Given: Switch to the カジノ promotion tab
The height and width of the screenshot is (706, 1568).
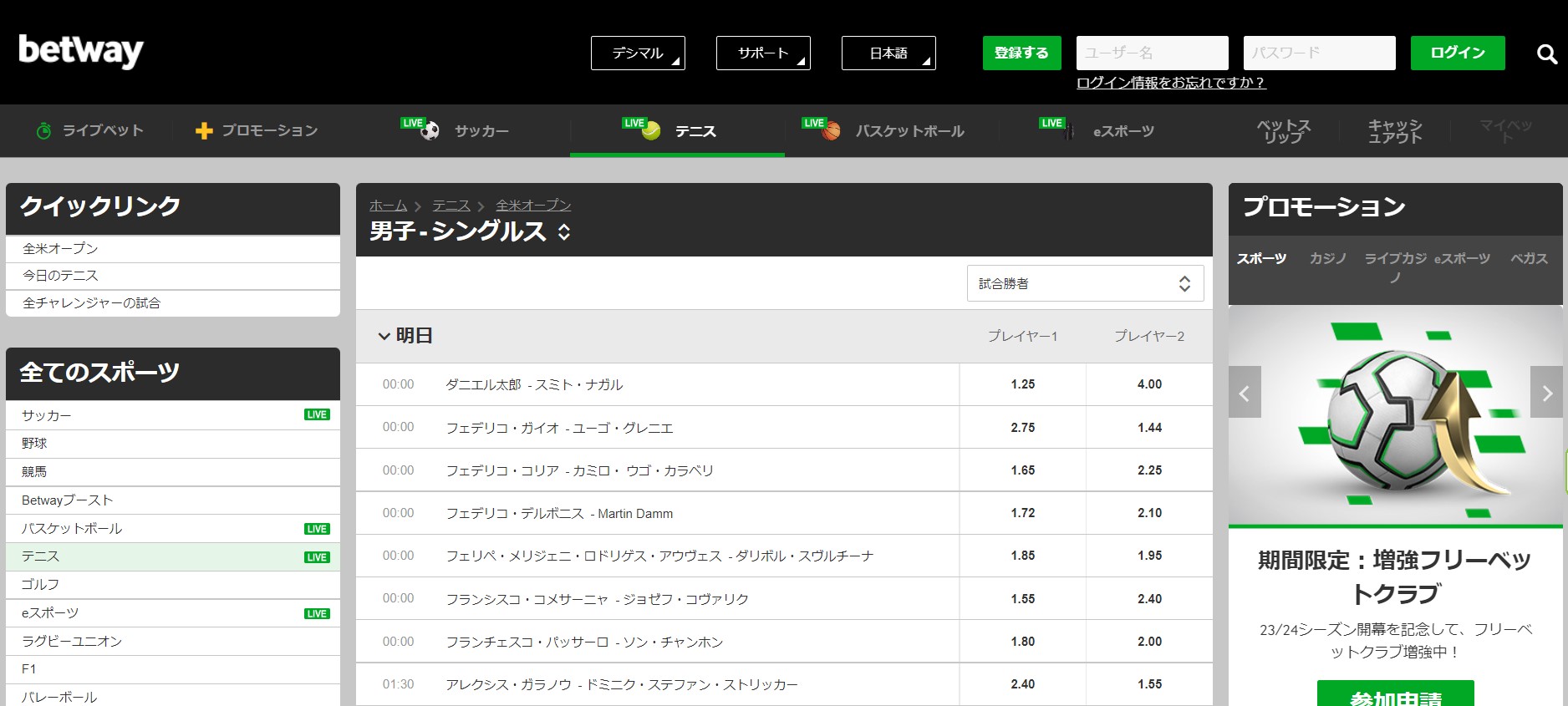Looking at the screenshot, I should [1328, 258].
